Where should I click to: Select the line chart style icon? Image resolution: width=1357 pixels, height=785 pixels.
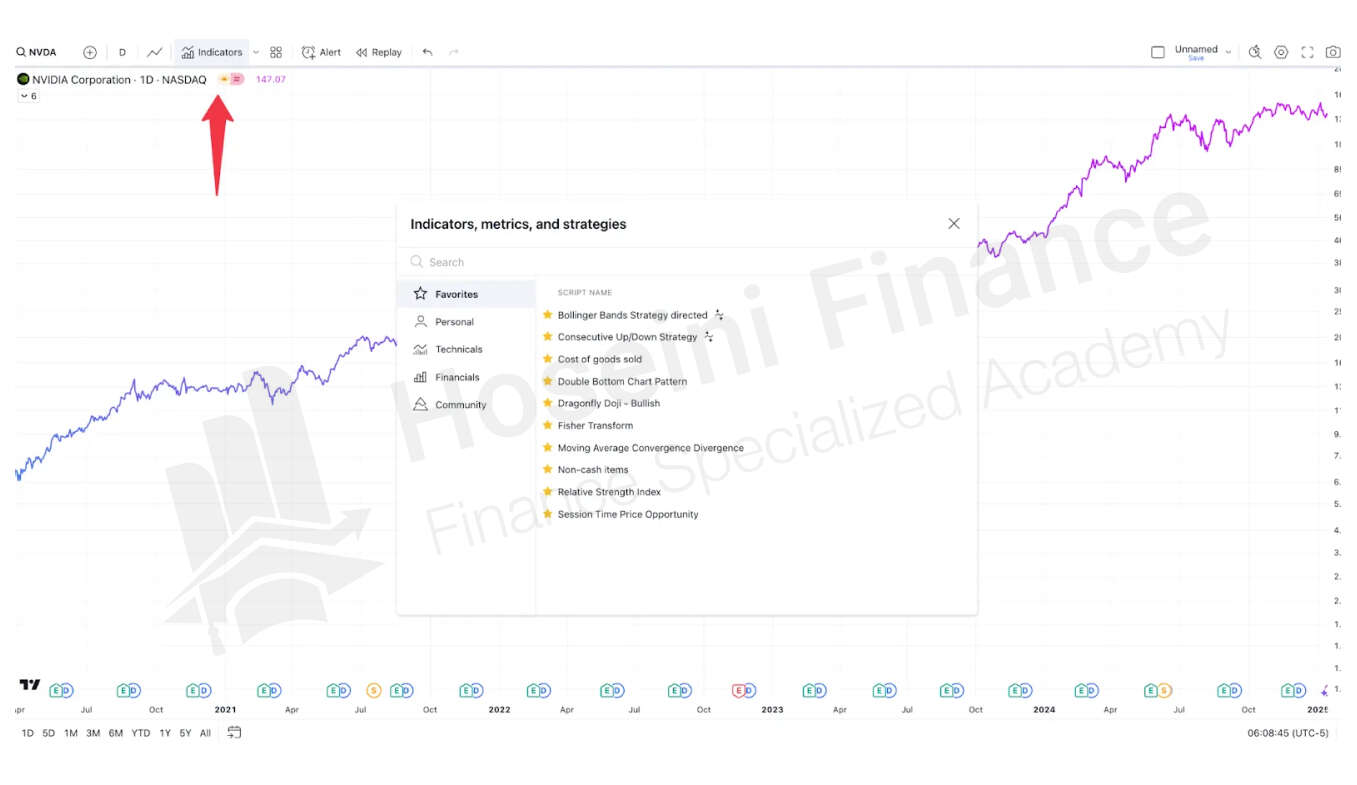click(155, 52)
